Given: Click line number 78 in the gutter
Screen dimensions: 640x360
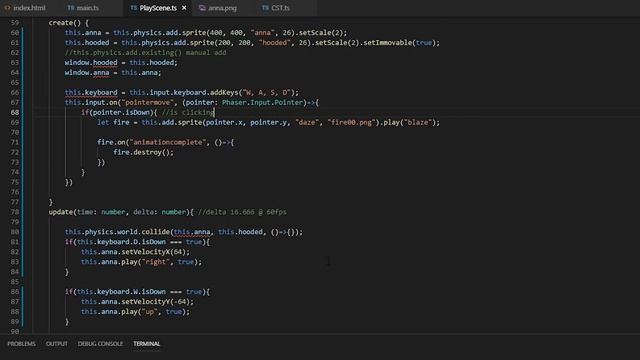Looking at the screenshot, I should pyautogui.click(x=15, y=212).
